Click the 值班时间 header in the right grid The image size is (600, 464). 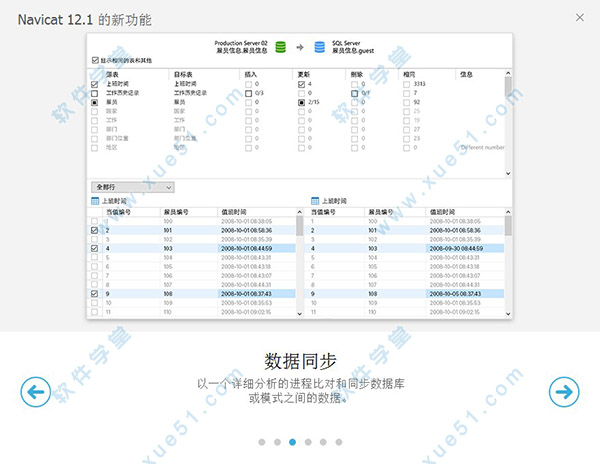pos(442,212)
